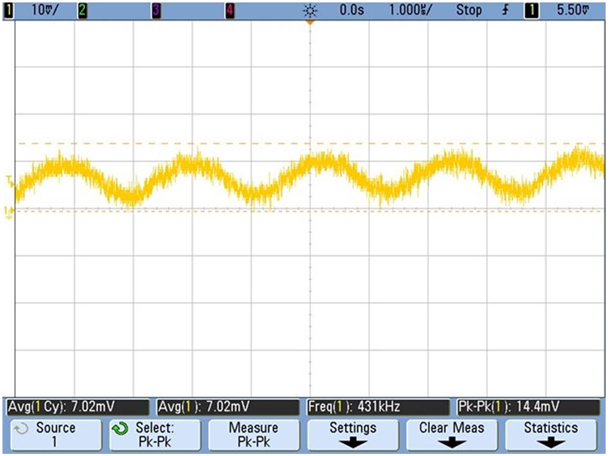
Task: Click the rising edge trigger symbol
Action: coord(505,10)
